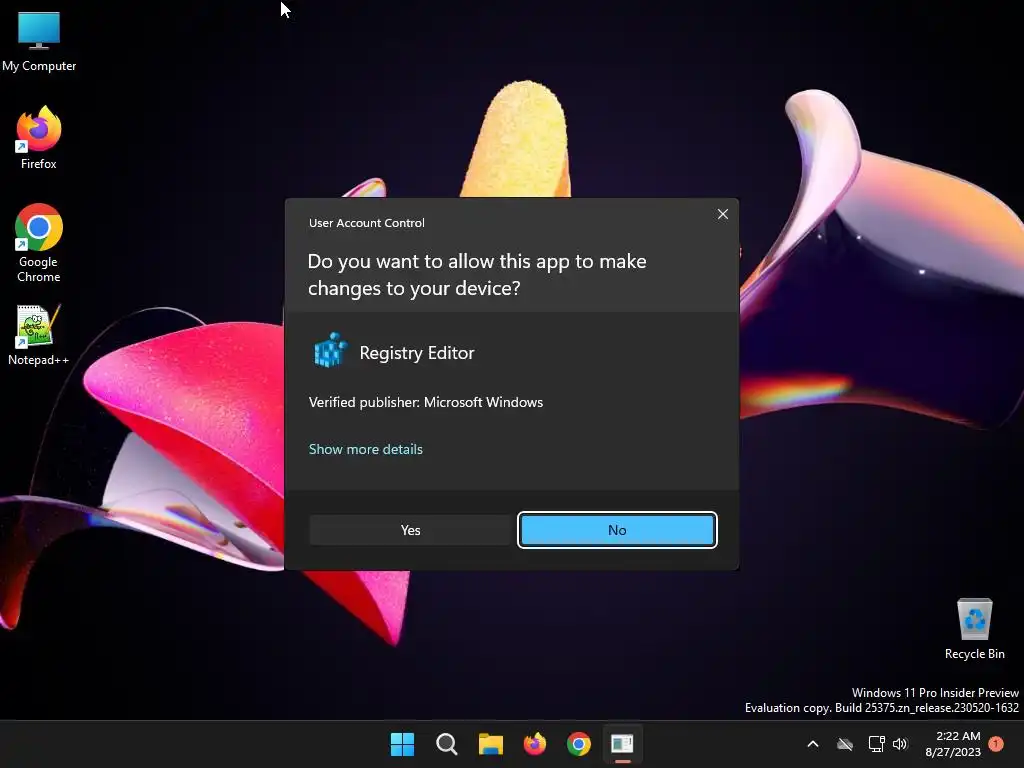Screen dimensions: 1024x768
Task: Launch Firefox from the taskbar
Action: point(535,744)
